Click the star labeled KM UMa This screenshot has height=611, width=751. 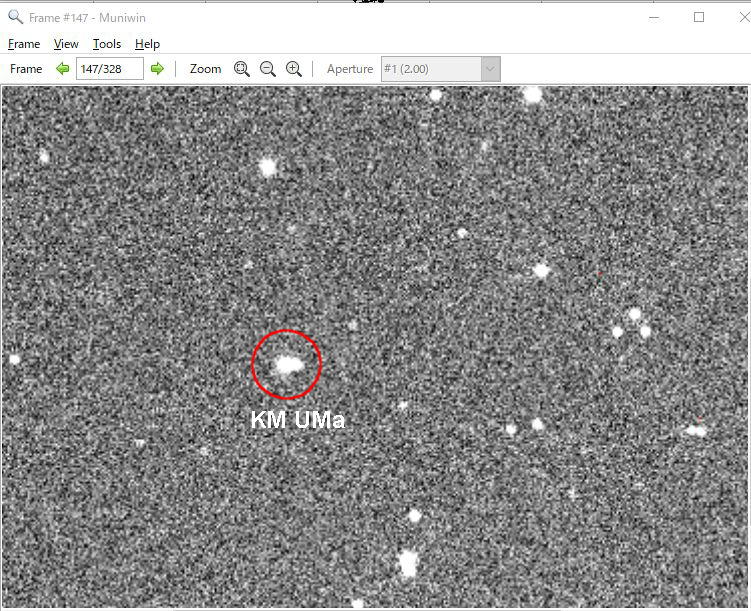point(288,365)
